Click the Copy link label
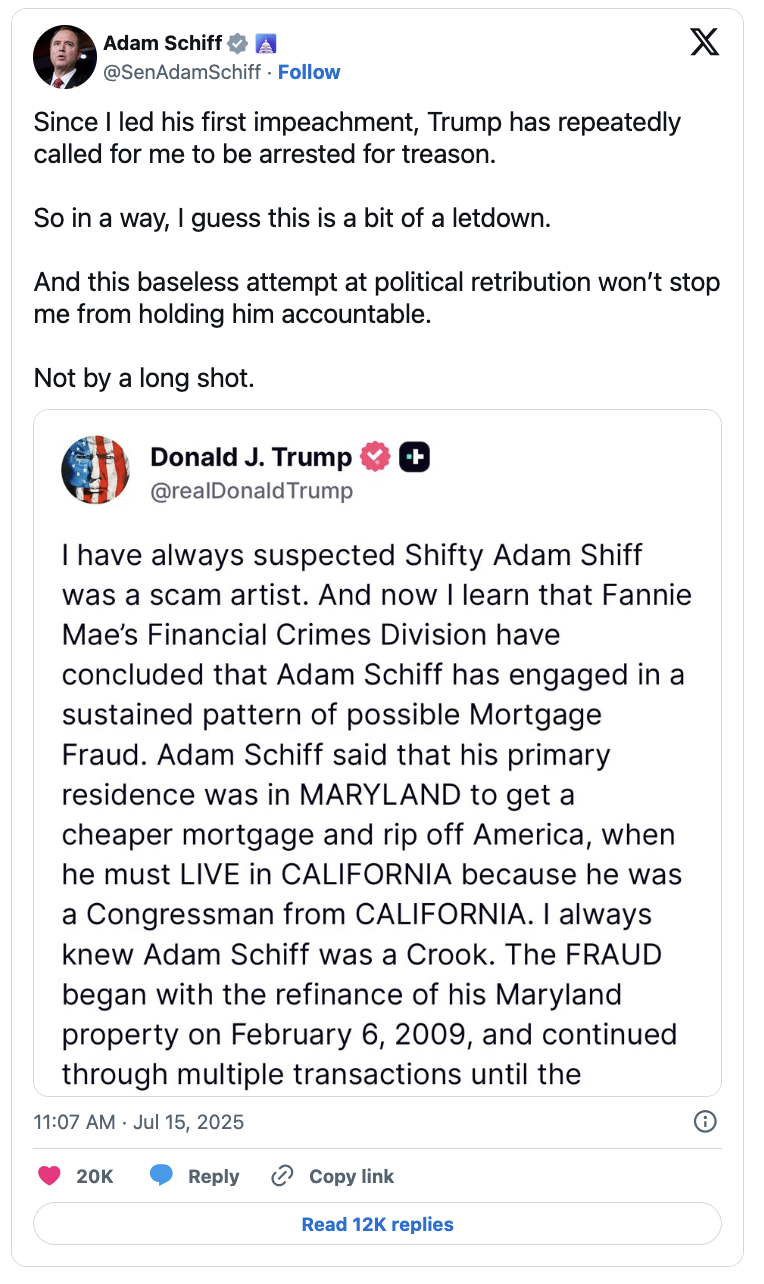The width and height of the screenshot is (764, 1284). tap(351, 1176)
